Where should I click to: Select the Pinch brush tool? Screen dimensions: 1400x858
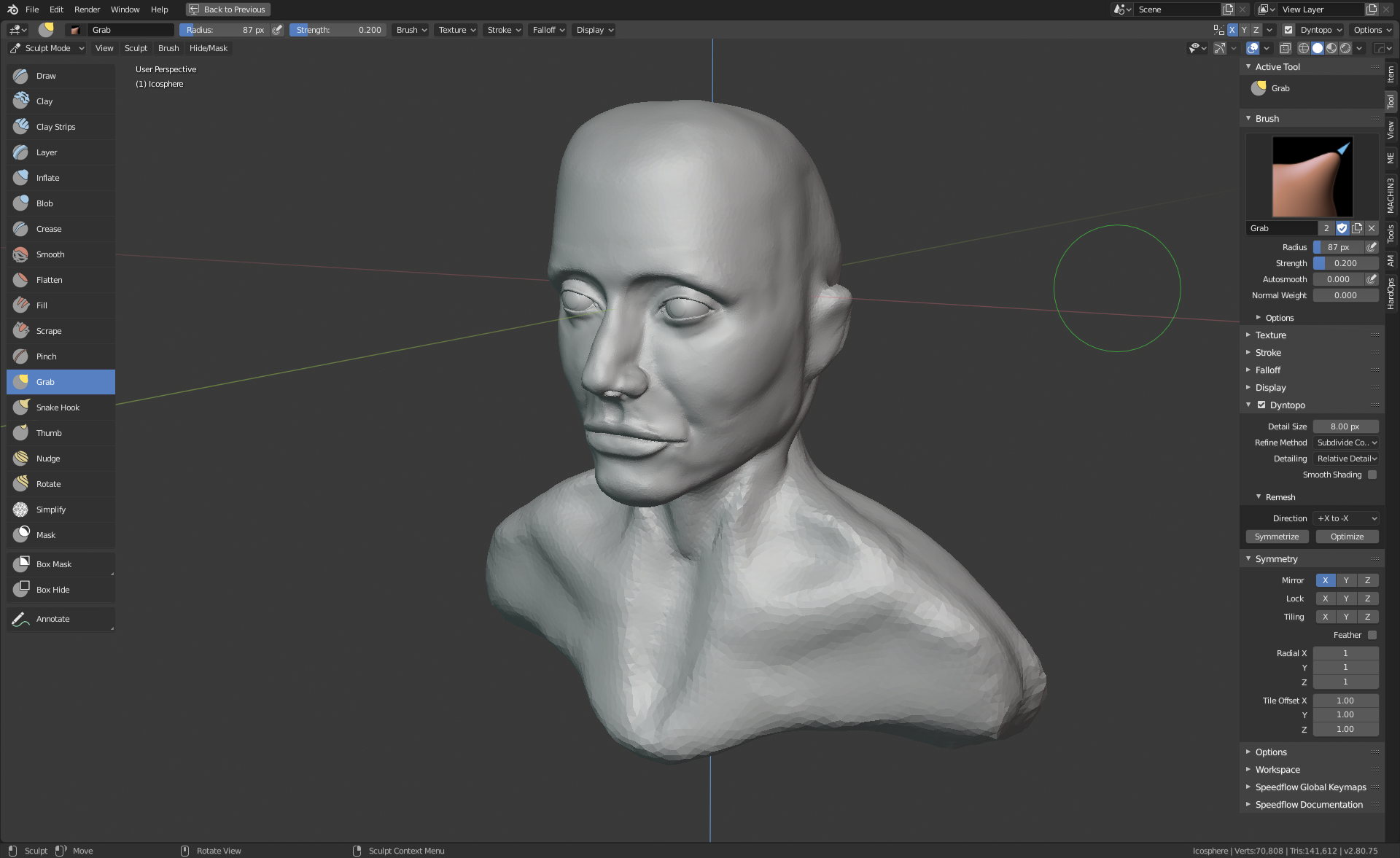[x=47, y=356]
